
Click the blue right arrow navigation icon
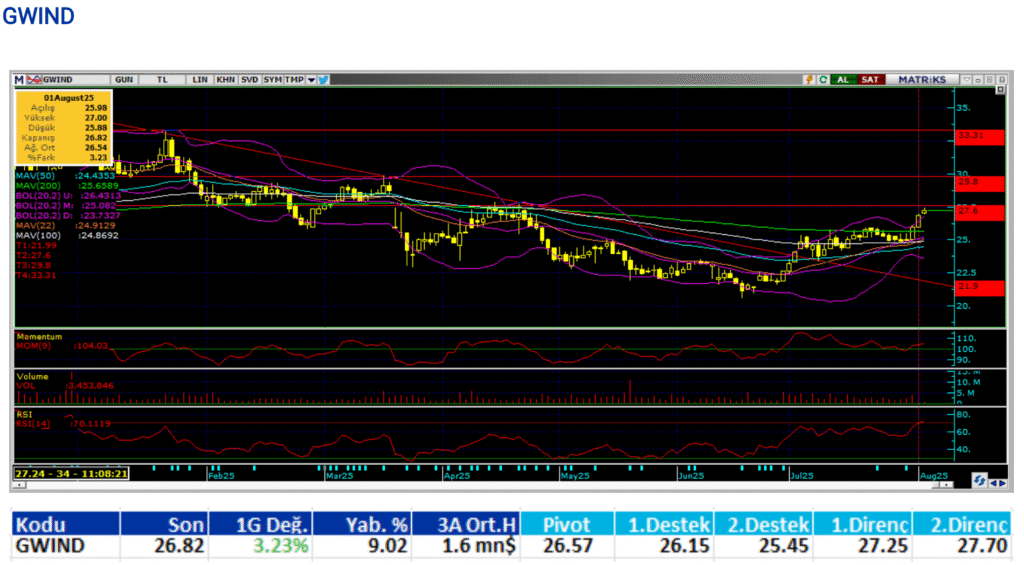1002,483
